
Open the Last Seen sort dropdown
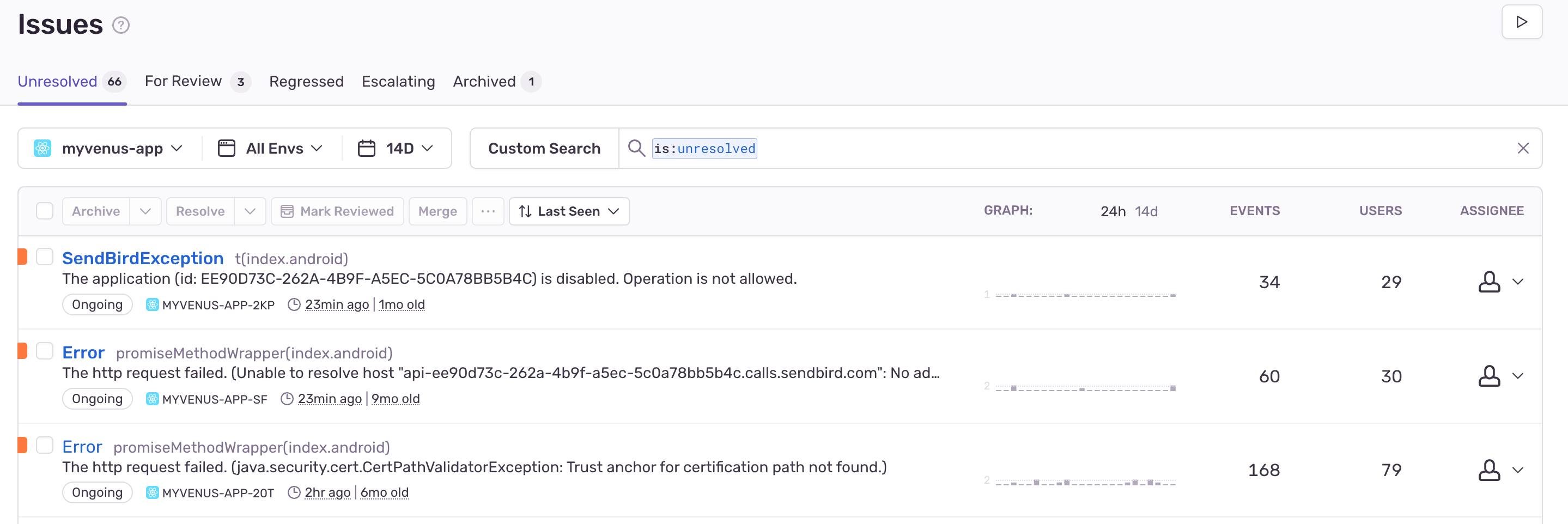pyautogui.click(x=569, y=211)
